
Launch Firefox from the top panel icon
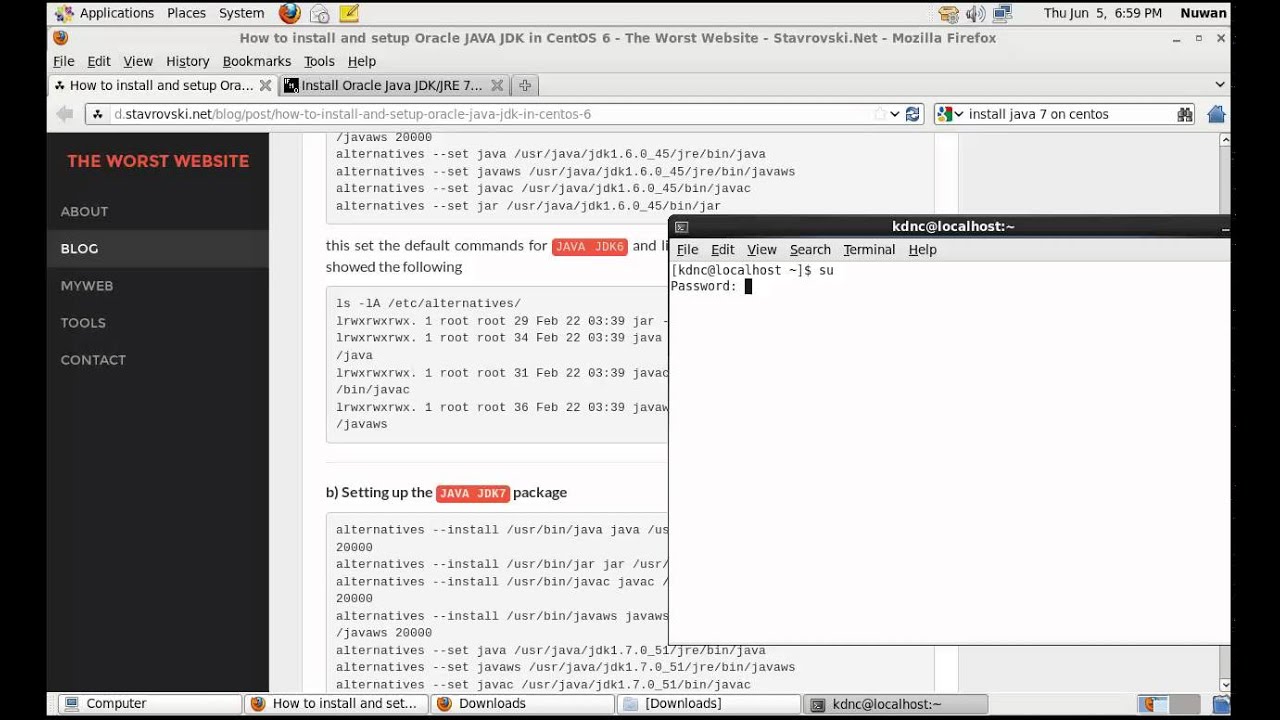pos(290,13)
